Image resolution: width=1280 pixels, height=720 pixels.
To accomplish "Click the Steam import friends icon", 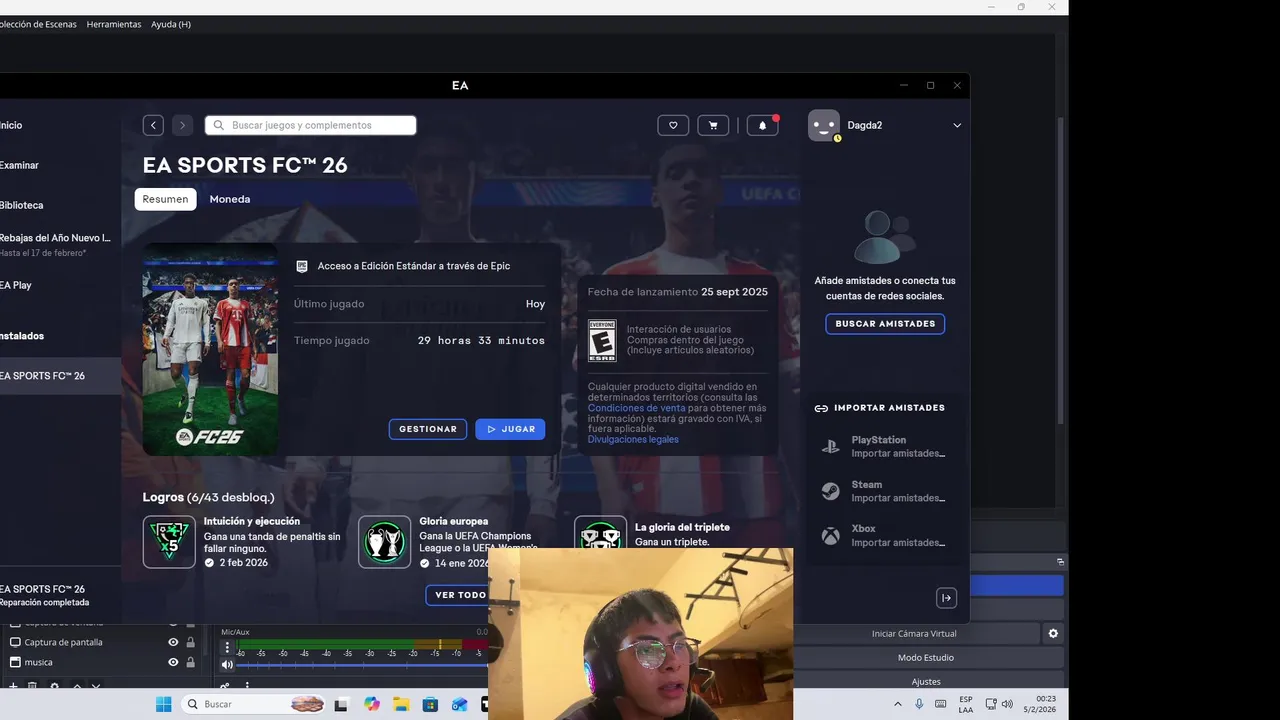I will pyautogui.click(x=830, y=491).
